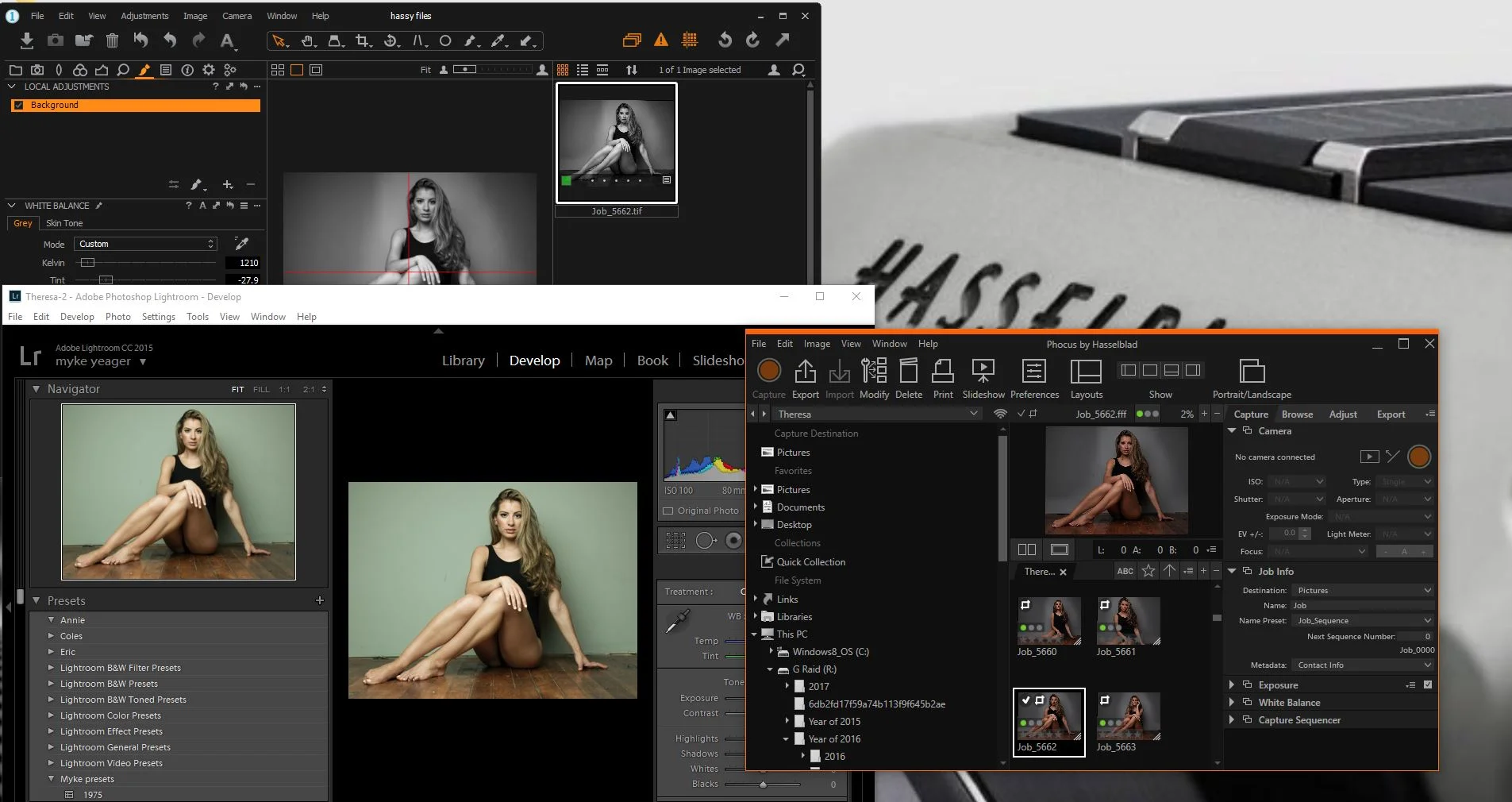Select the pointer cursor tool in Capture One
The height and width of the screenshot is (802, 1512).
[x=279, y=40]
